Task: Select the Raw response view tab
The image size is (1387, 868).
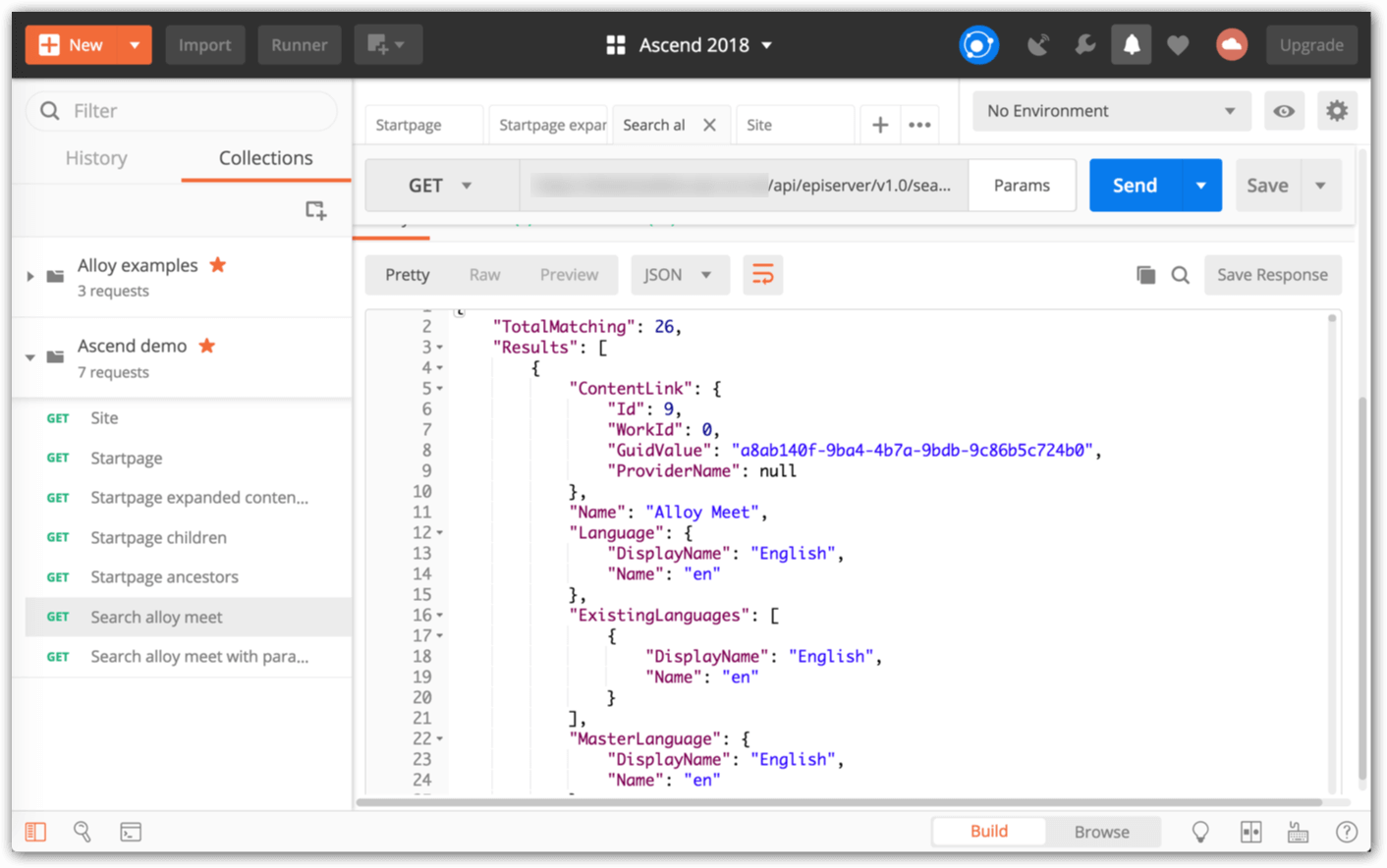Action: [484, 275]
